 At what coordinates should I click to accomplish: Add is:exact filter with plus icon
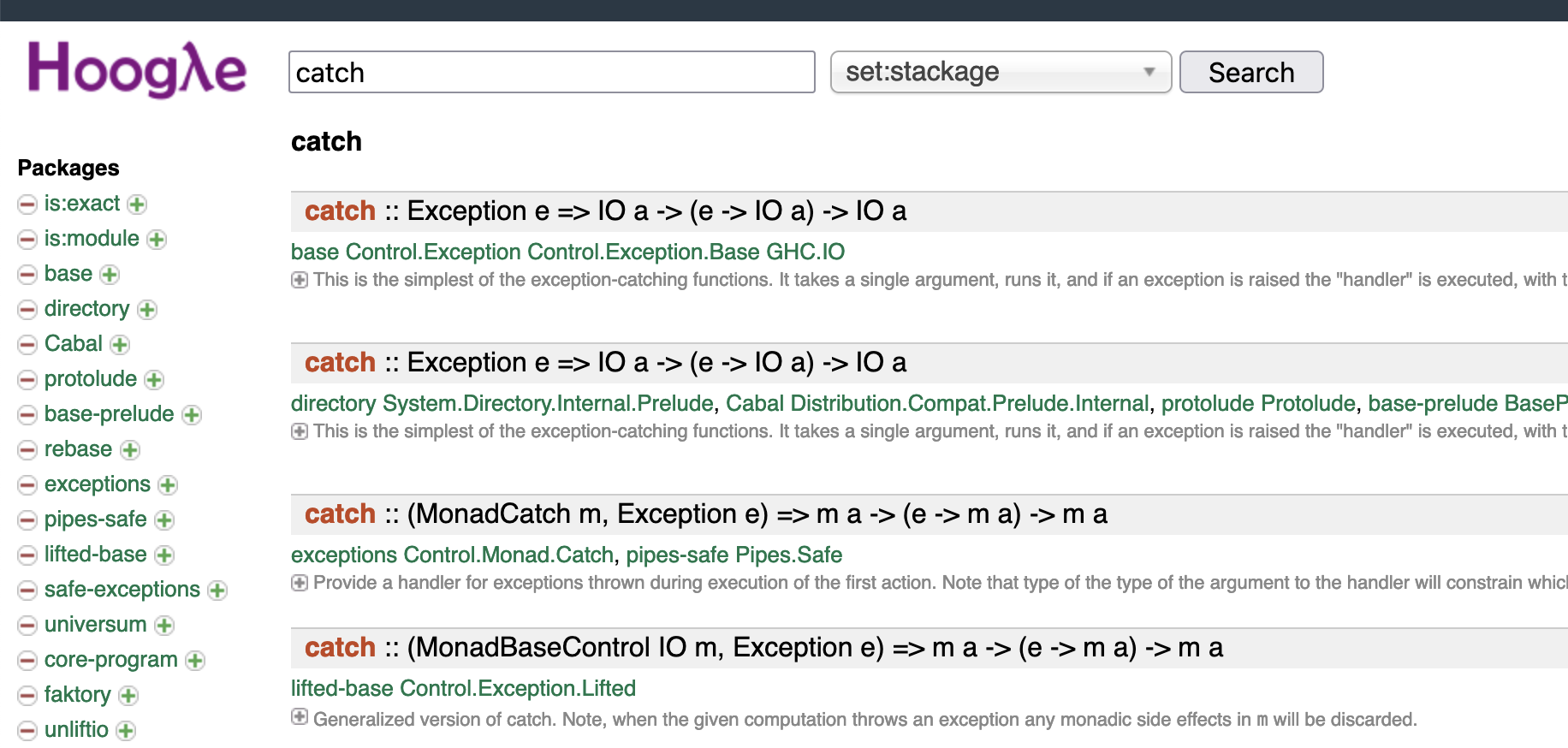[137, 205]
